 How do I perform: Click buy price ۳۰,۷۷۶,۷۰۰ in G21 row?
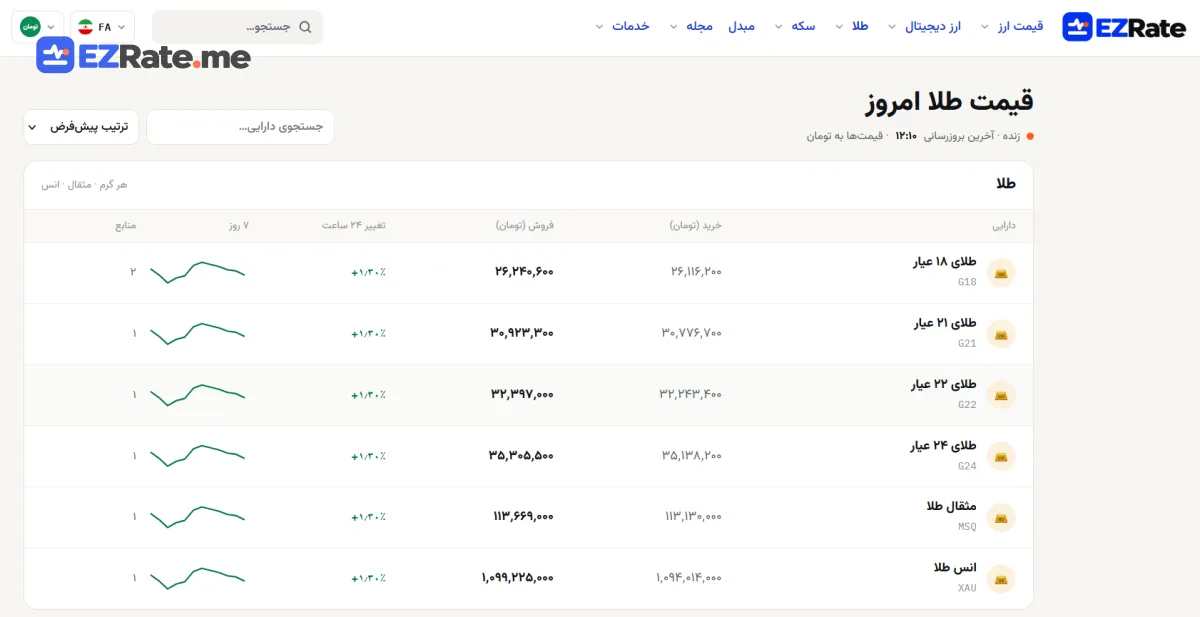[x=691, y=332]
